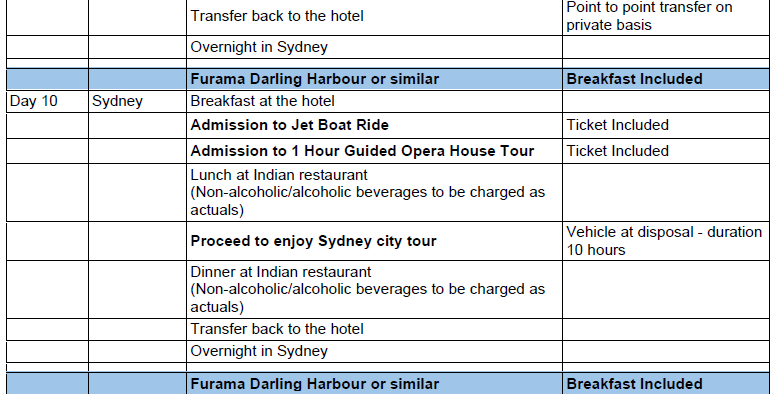Select 'Vehicle at disposal - duration 10 hours'
Screen dimensions: 779x394
[x=664, y=241]
